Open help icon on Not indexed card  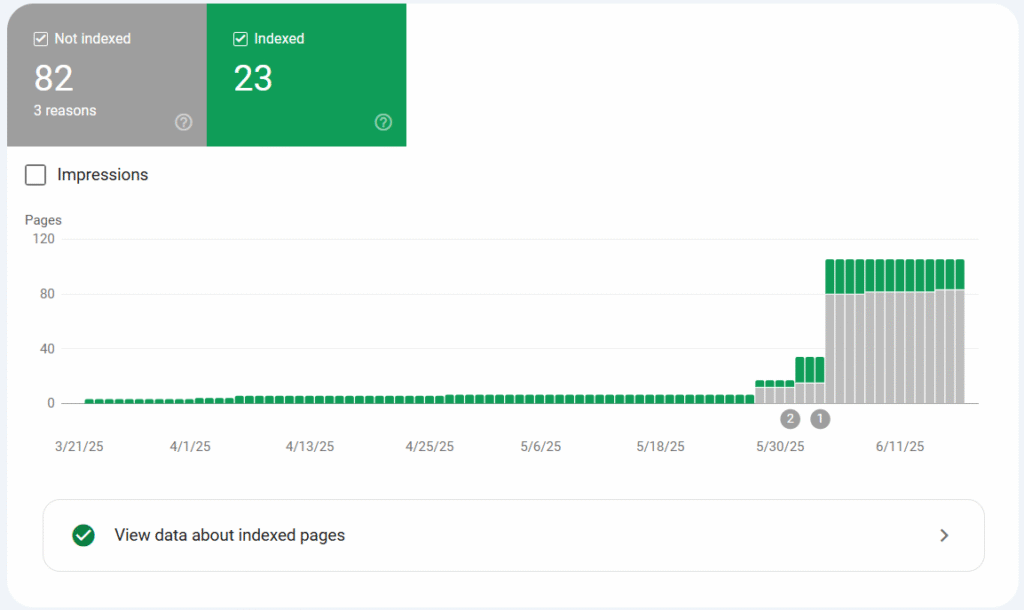pos(183,122)
